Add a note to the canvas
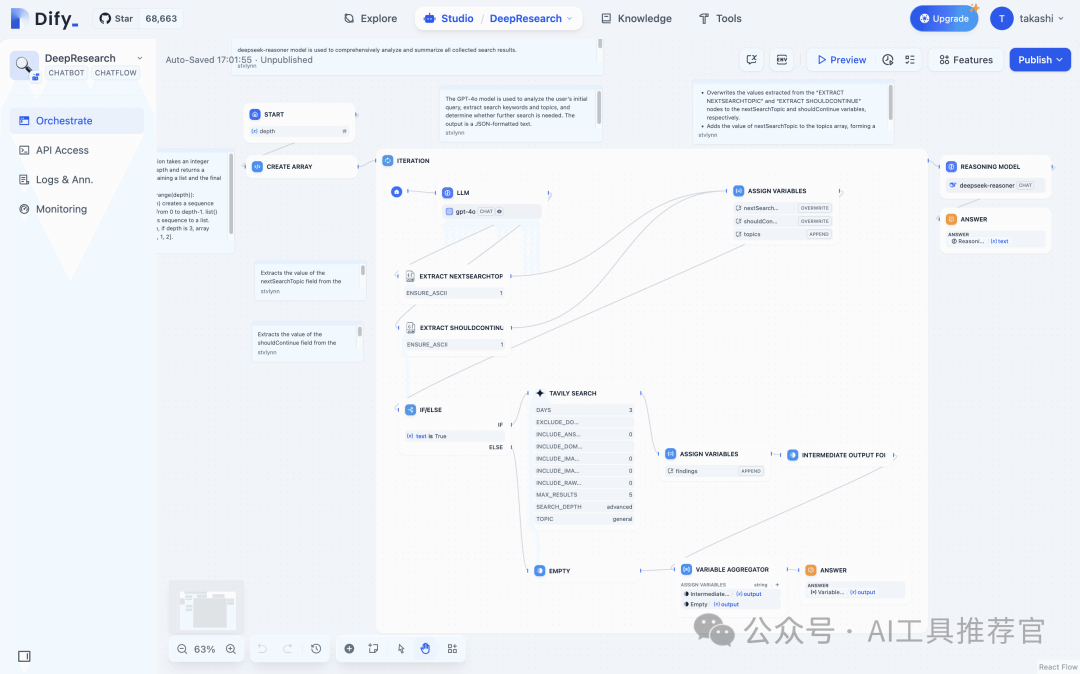This screenshot has width=1080, height=674. click(373, 649)
